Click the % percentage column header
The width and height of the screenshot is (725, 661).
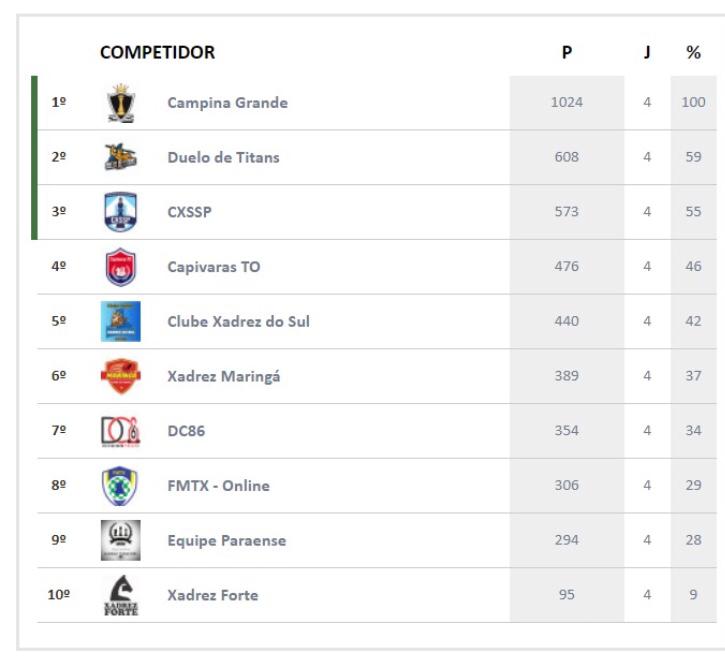[x=693, y=52]
